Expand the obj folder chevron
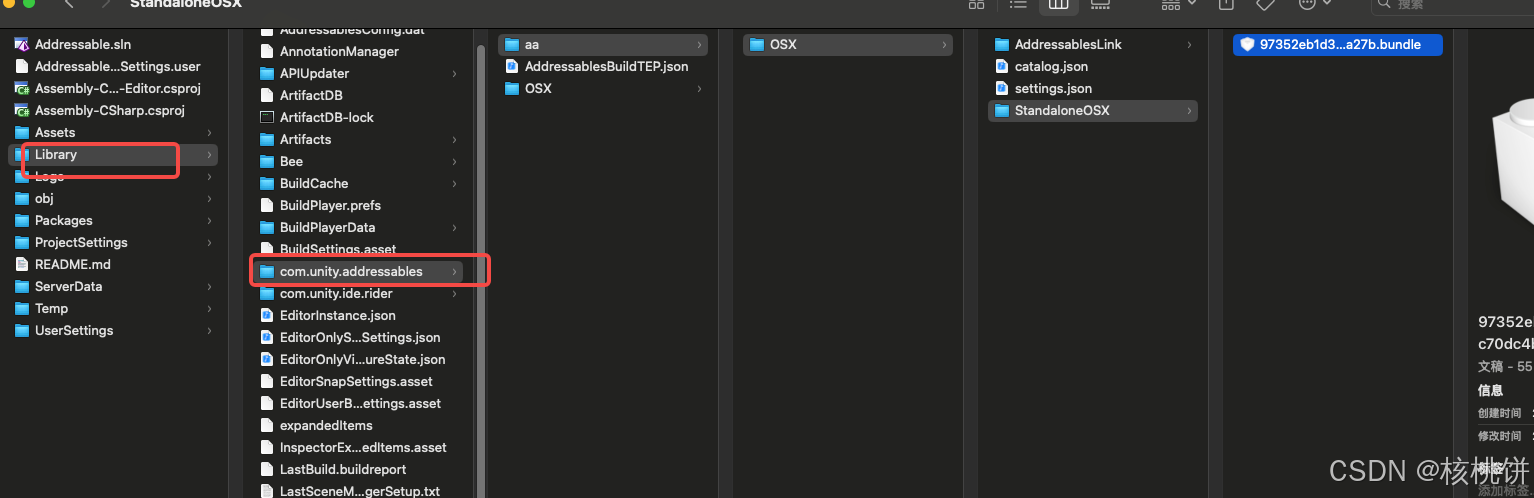 (x=209, y=198)
